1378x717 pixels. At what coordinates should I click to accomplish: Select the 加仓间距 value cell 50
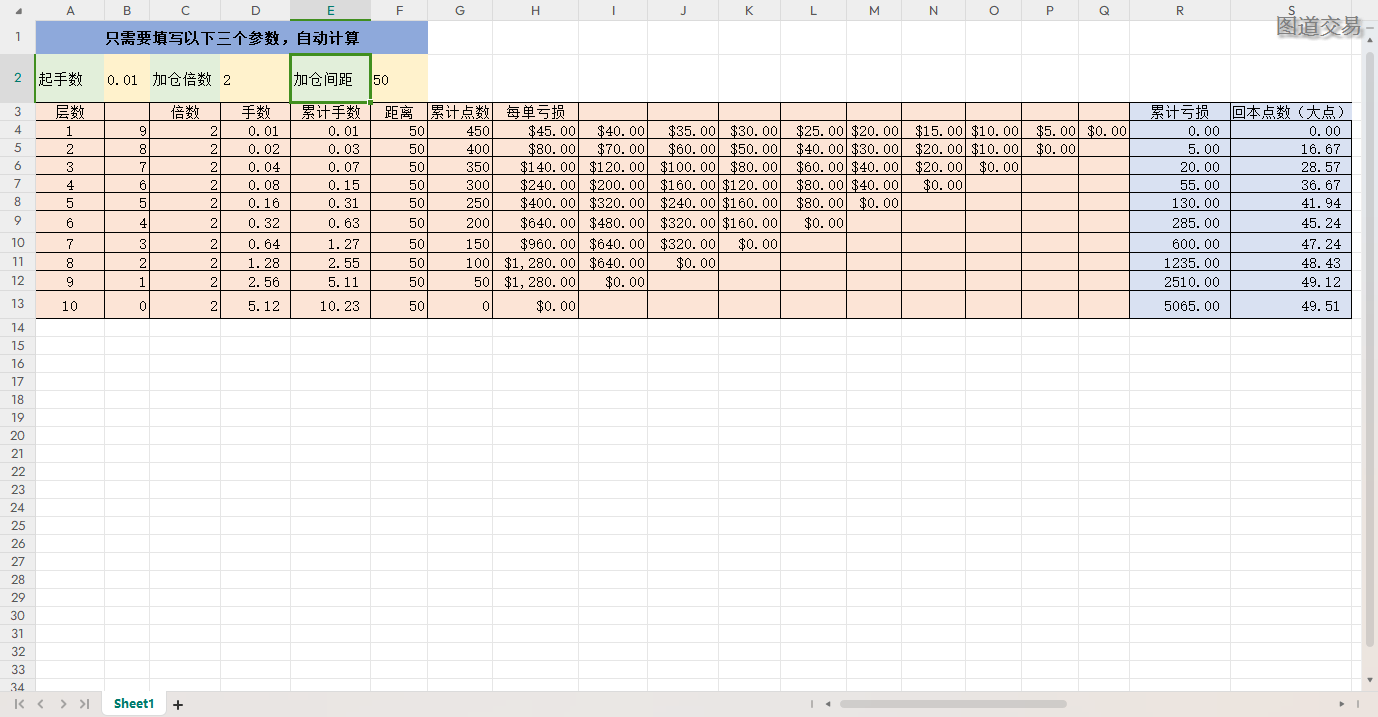click(398, 79)
